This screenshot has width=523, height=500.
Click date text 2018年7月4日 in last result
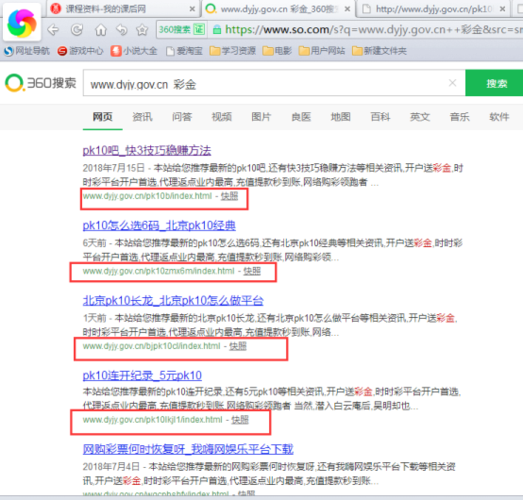click(111, 467)
